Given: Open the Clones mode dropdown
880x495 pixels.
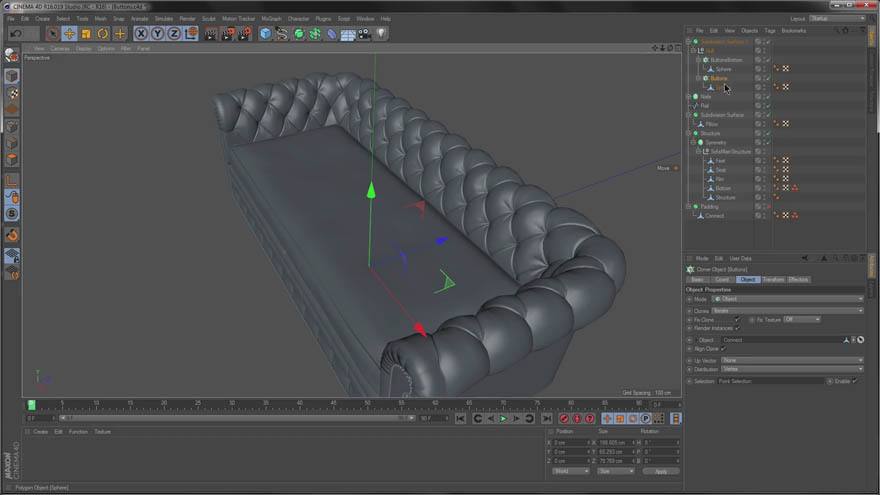Looking at the screenshot, I should [787, 310].
